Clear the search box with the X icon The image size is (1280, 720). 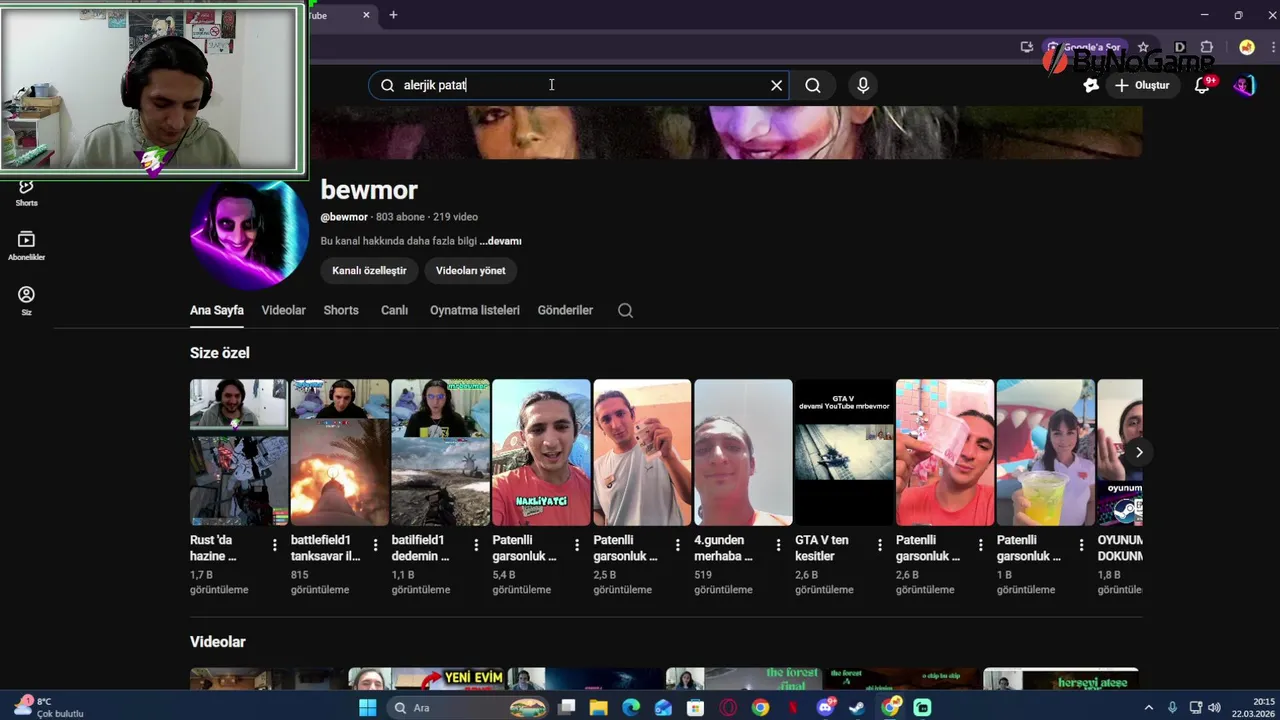tap(776, 86)
